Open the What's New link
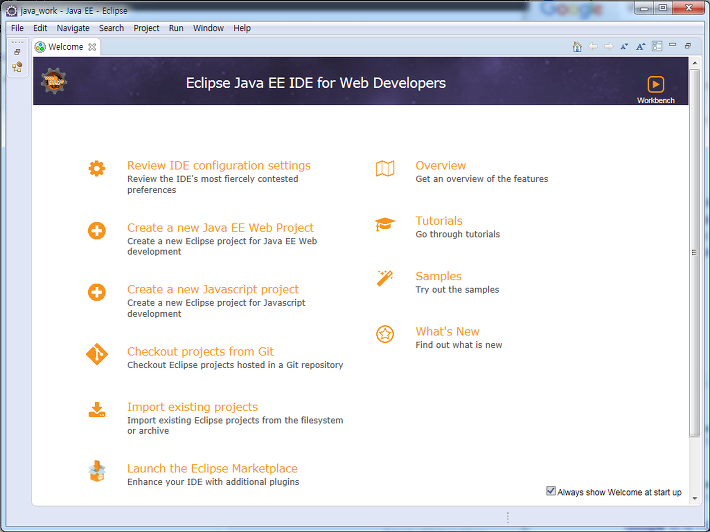 pos(447,331)
